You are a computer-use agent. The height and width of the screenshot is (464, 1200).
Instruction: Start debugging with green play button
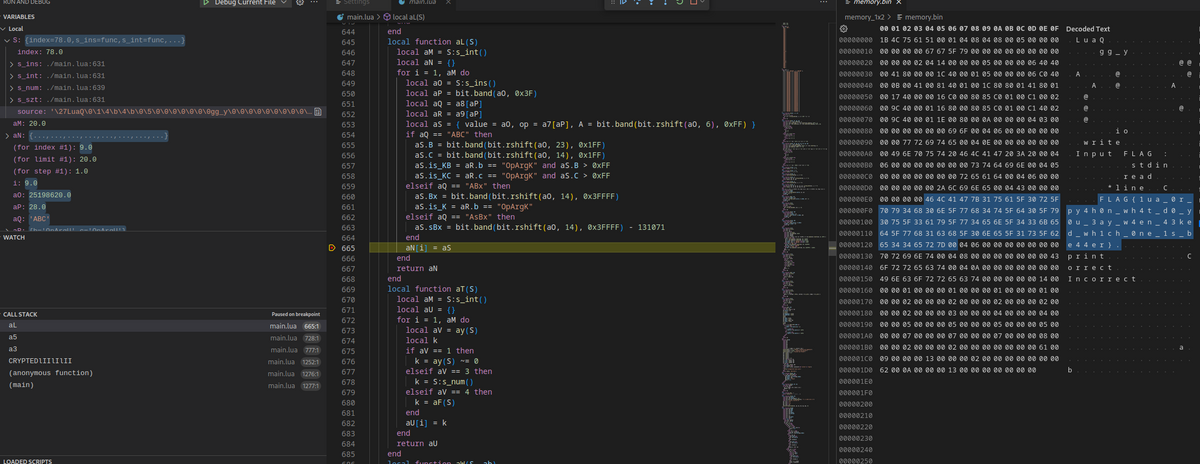point(208,4)
